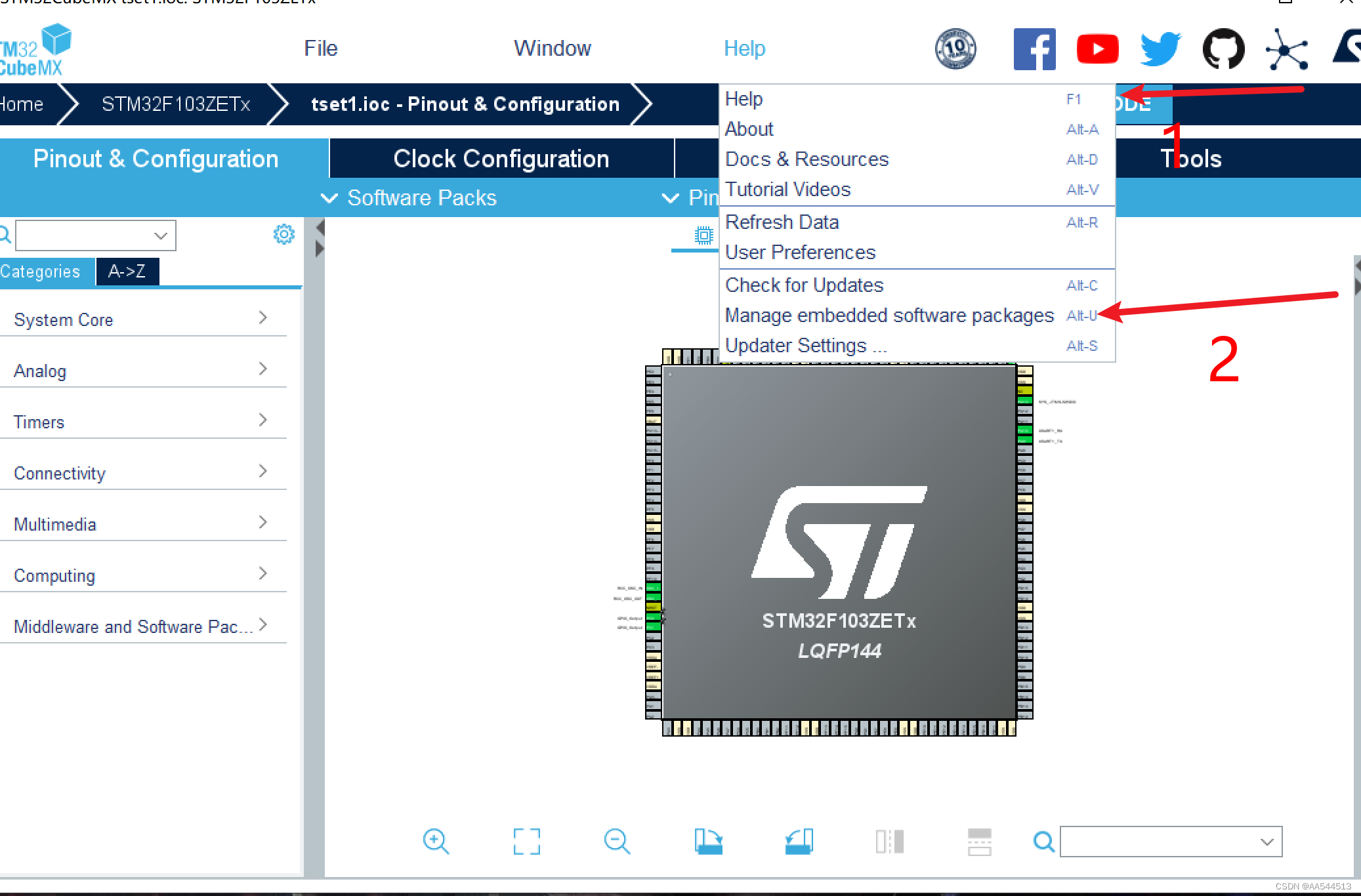
Task: Click the zoom out magnifier icon
Action: tap(617, 841)
